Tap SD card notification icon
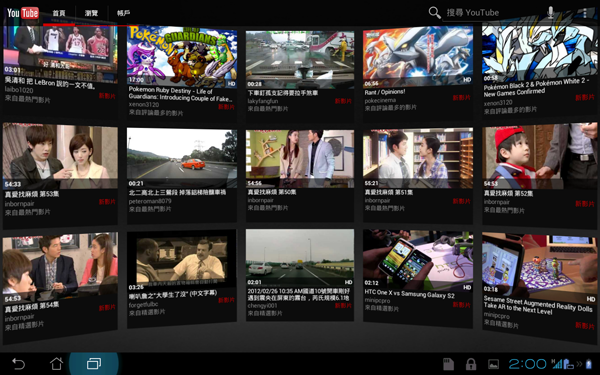Viewport: 600px width, 375px height. pos(448,364)
